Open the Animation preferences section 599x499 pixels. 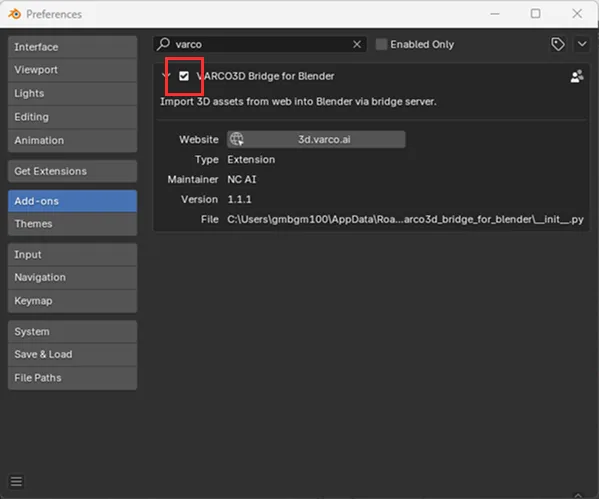click(x=72, y=140)
